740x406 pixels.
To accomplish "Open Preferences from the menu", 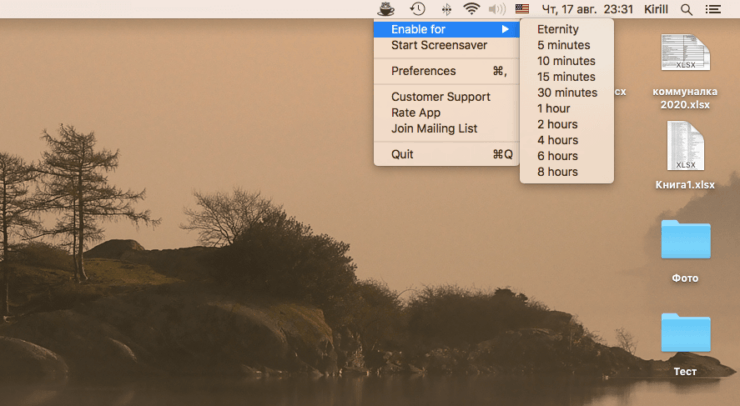I will pos(423,71).
